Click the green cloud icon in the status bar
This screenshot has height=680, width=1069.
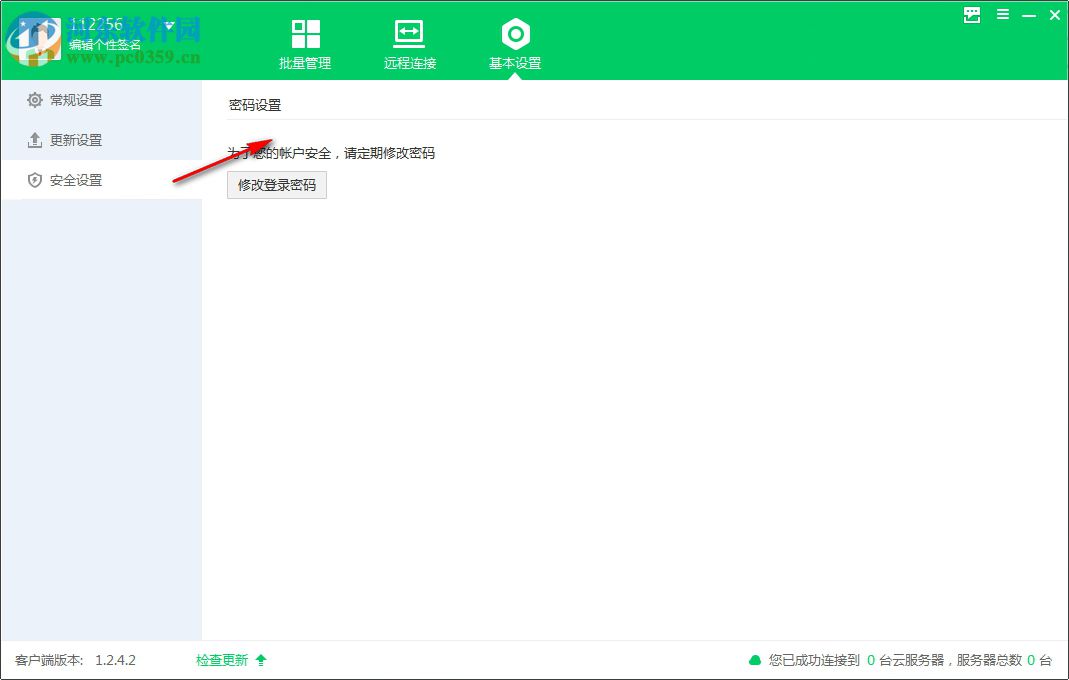click(755, 660)
